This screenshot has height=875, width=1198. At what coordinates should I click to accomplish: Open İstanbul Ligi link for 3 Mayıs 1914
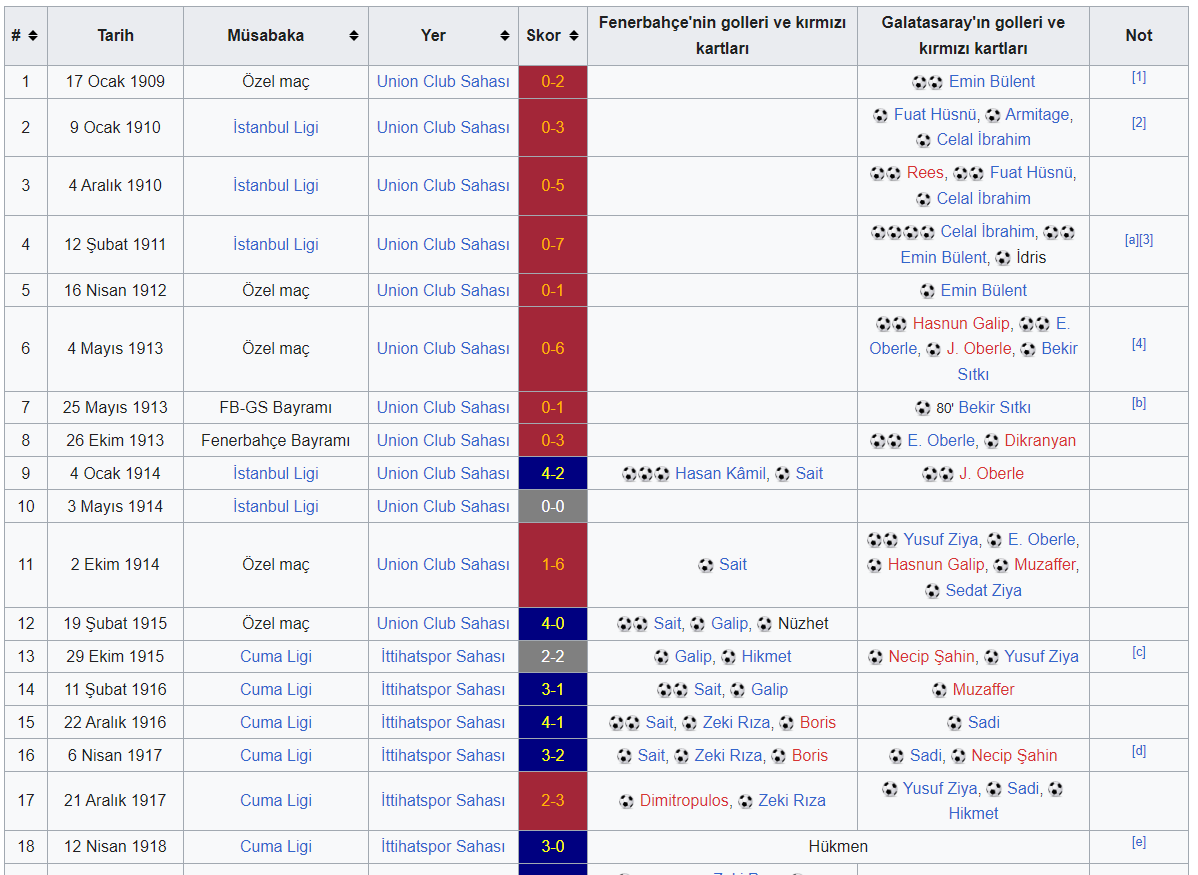tap(276, 507)
